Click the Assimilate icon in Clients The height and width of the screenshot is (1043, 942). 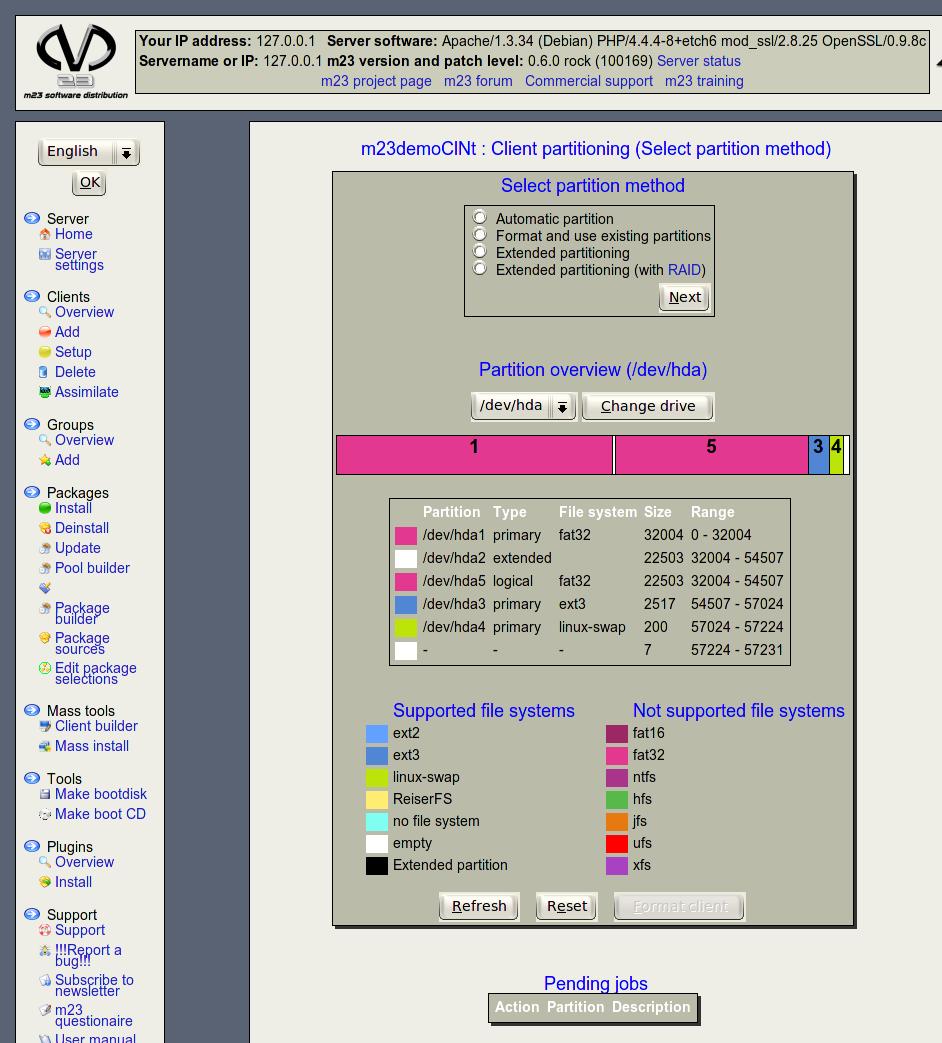coord(45,392)
